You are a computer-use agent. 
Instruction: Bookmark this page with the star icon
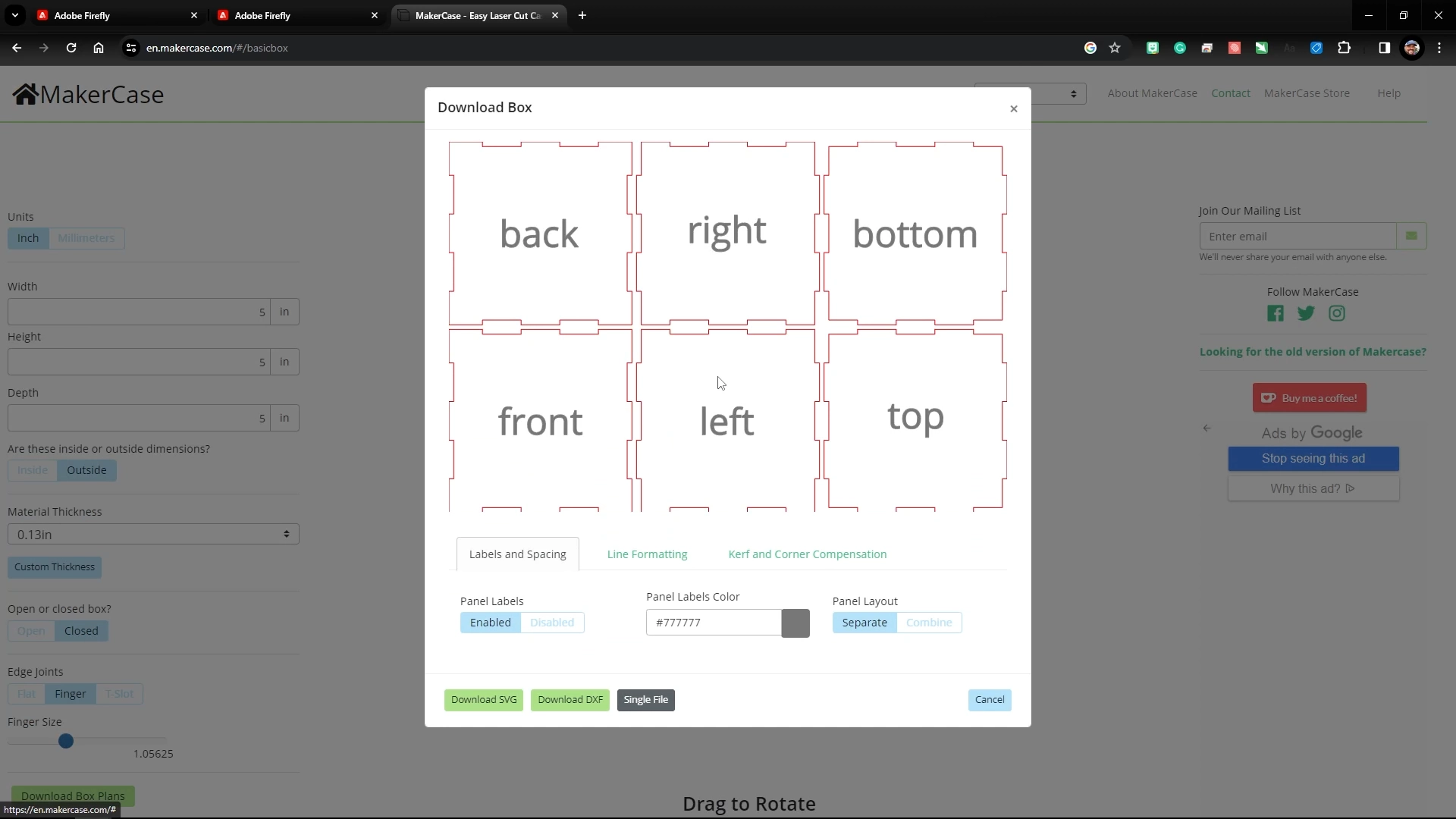pyautogui.click(x=1115, y=48)
